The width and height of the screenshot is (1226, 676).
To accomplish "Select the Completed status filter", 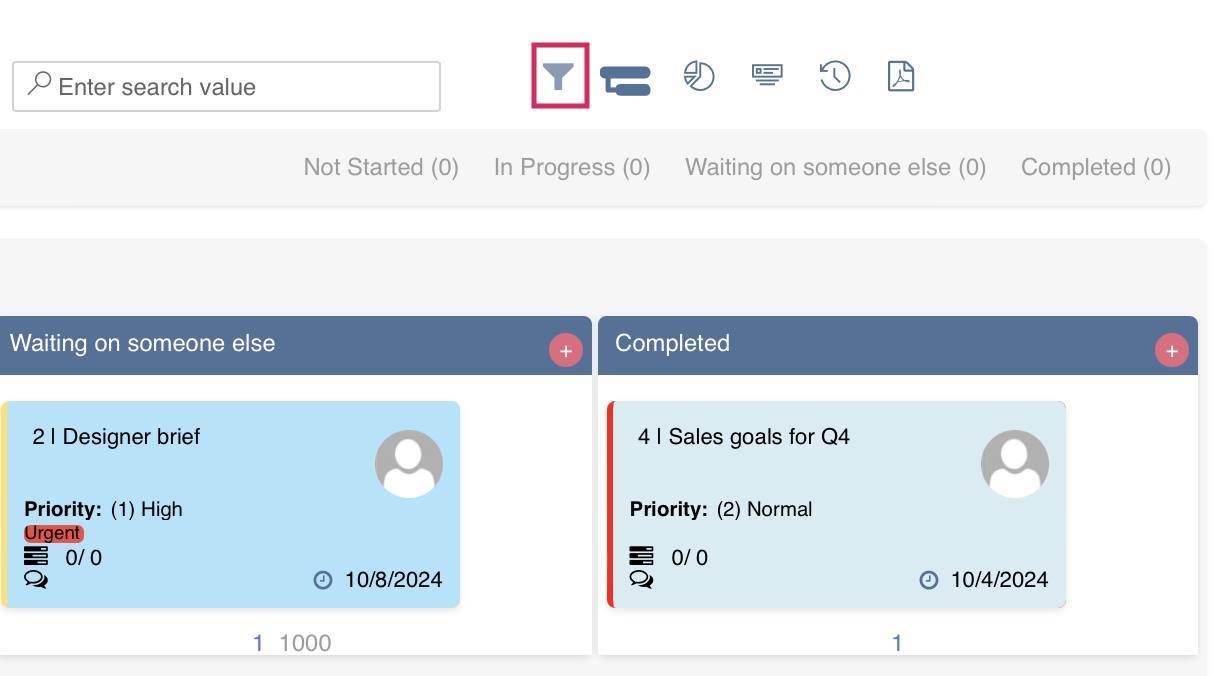I will point(1095,167).
